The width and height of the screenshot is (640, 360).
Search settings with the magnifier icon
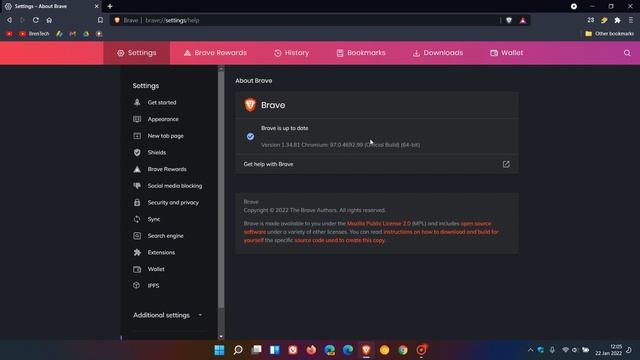(627, 53)
